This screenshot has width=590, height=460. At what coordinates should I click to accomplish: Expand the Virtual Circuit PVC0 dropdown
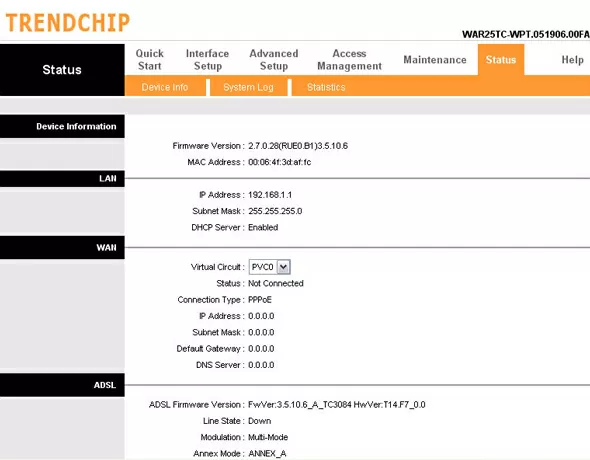(269, 267)
